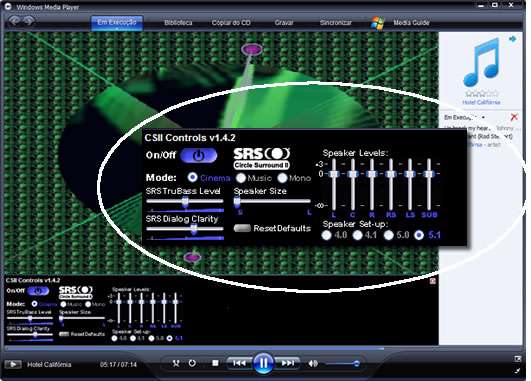The height and width of the screenshot is (381, 531).
Task: Click the RS speaker level fader in small panel
Action: click(153, 308)
